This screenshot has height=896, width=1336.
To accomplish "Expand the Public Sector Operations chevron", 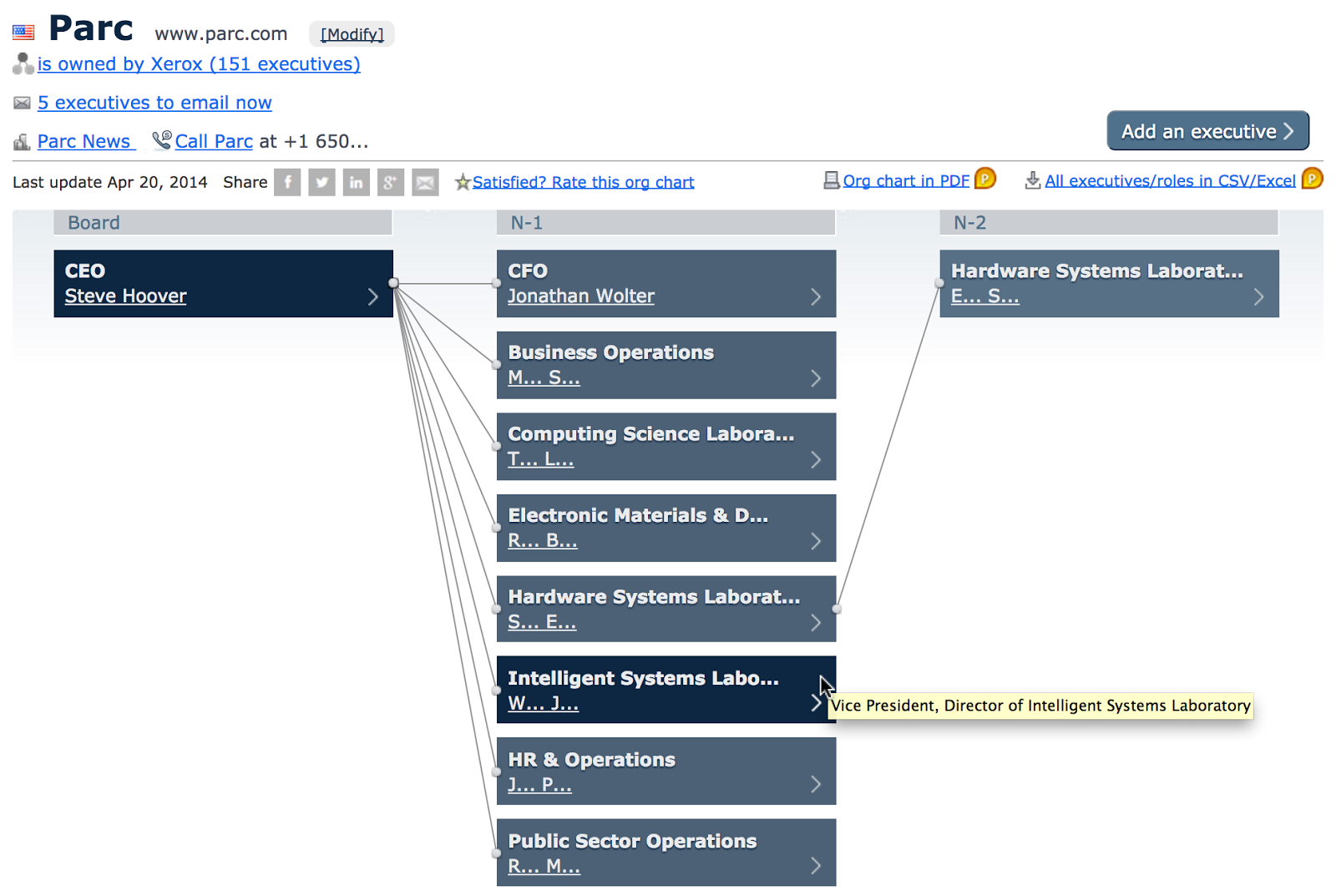I will (x=816, y=866).
